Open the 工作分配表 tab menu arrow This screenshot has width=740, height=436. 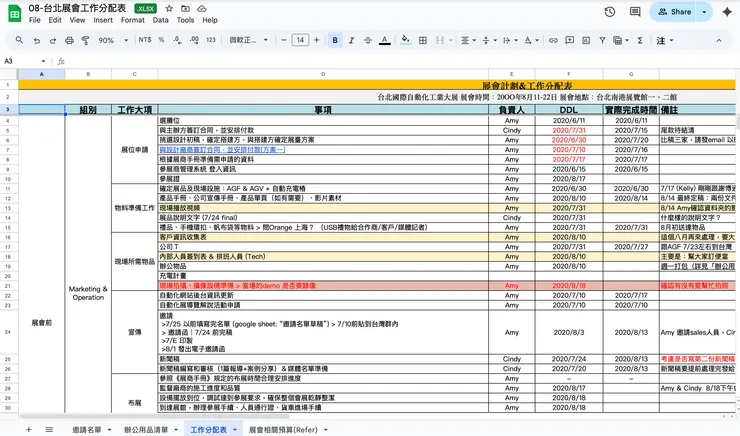pos(234,430)
